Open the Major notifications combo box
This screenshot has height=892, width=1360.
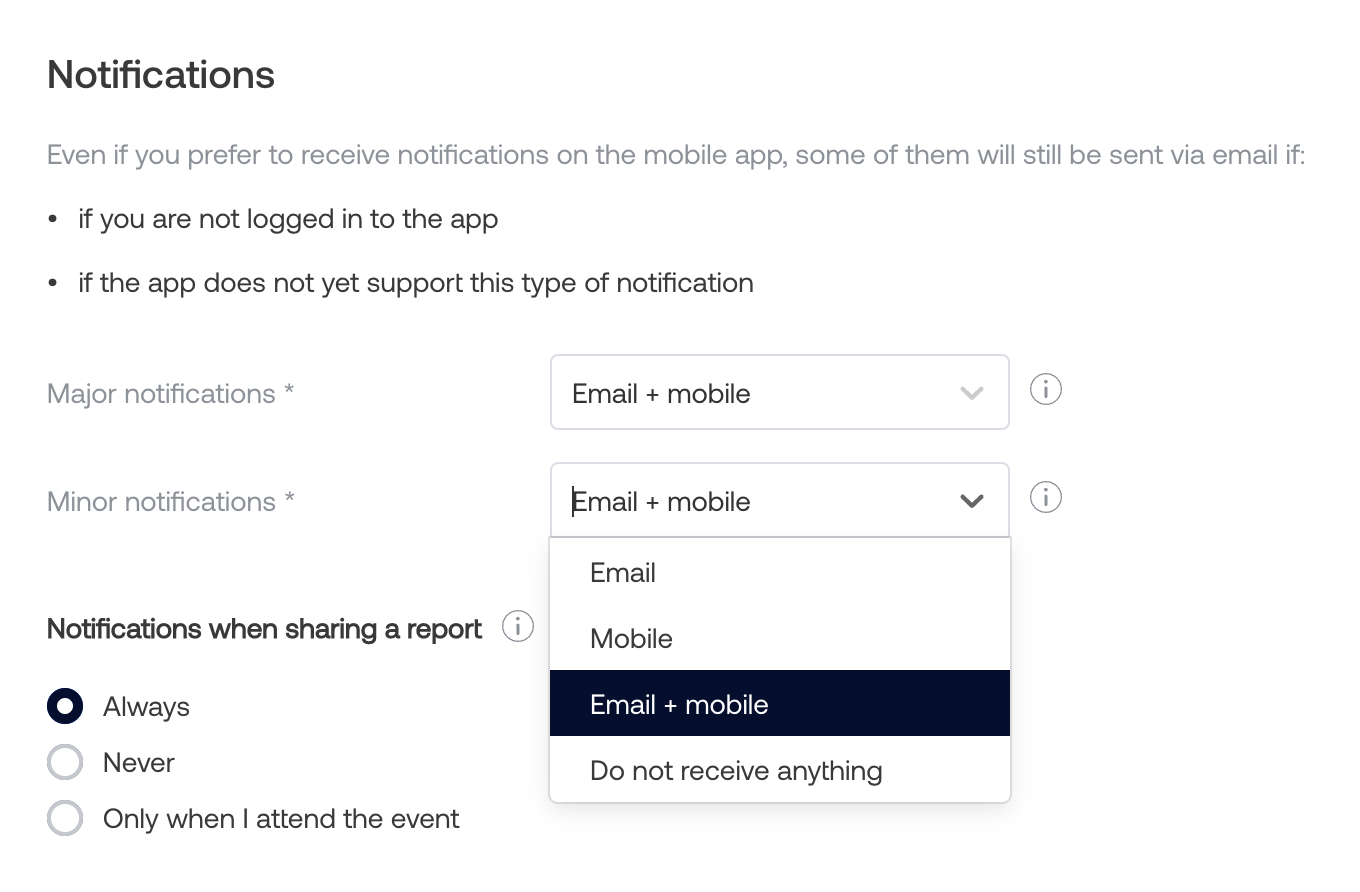[x=760, y=393]
